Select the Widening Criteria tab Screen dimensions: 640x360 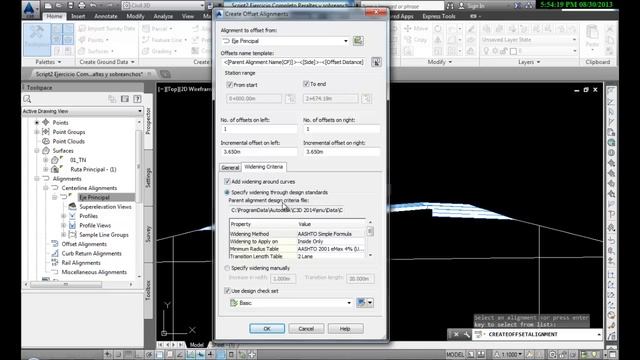tap(264, 167)
